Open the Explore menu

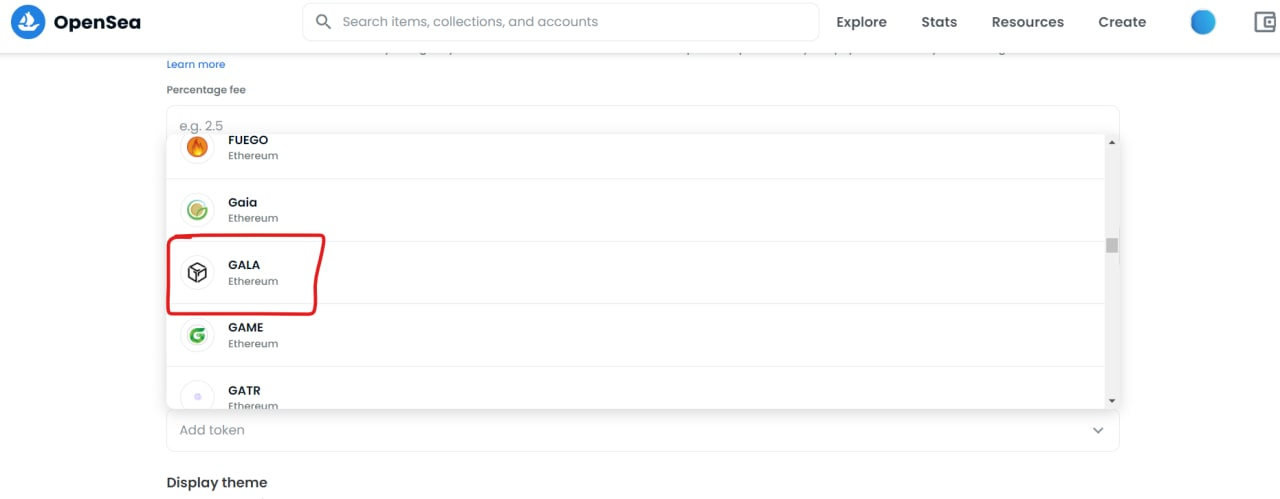(861, 22)
